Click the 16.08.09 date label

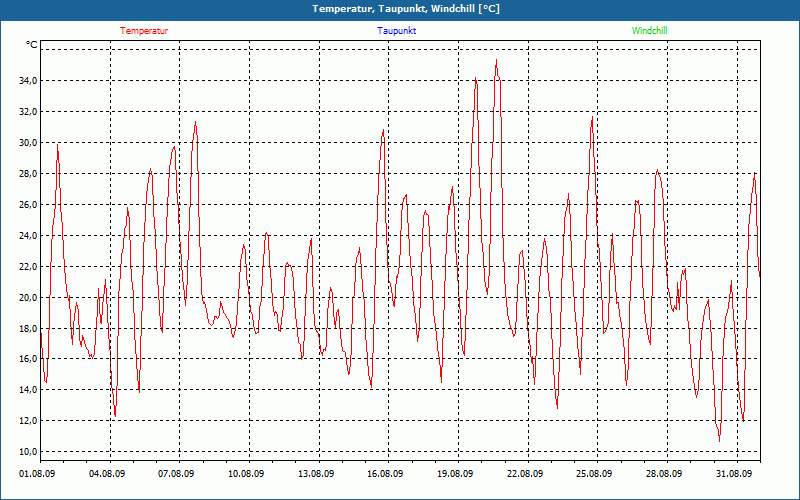pos(385,473)
